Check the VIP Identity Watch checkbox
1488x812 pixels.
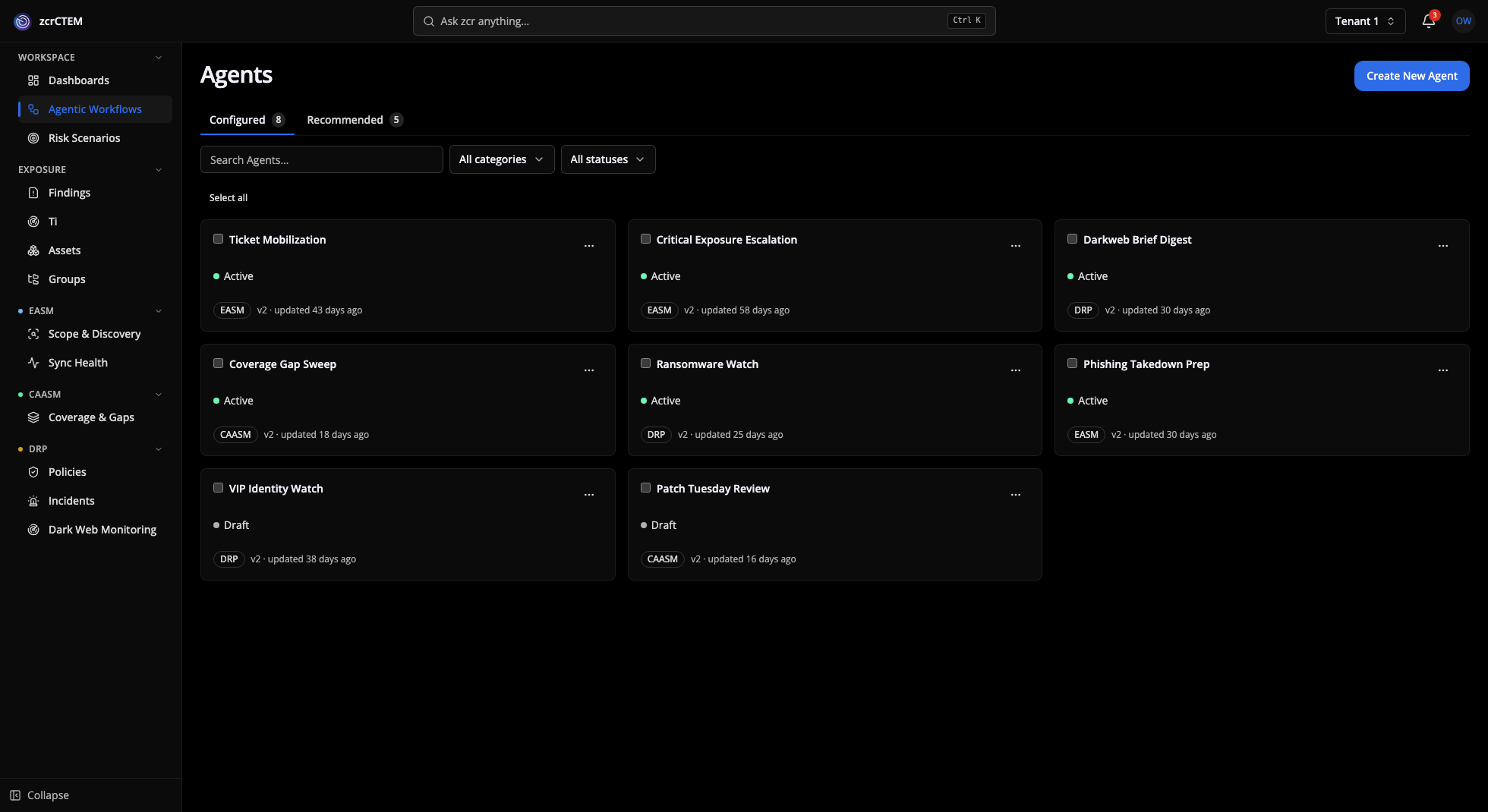218,488
